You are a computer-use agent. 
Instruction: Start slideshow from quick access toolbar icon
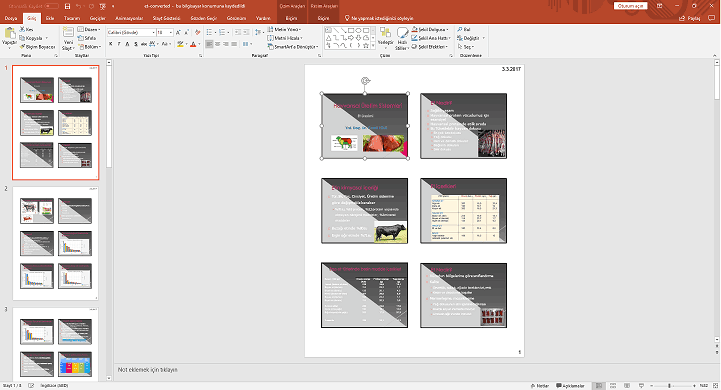[x=102, y=6]
